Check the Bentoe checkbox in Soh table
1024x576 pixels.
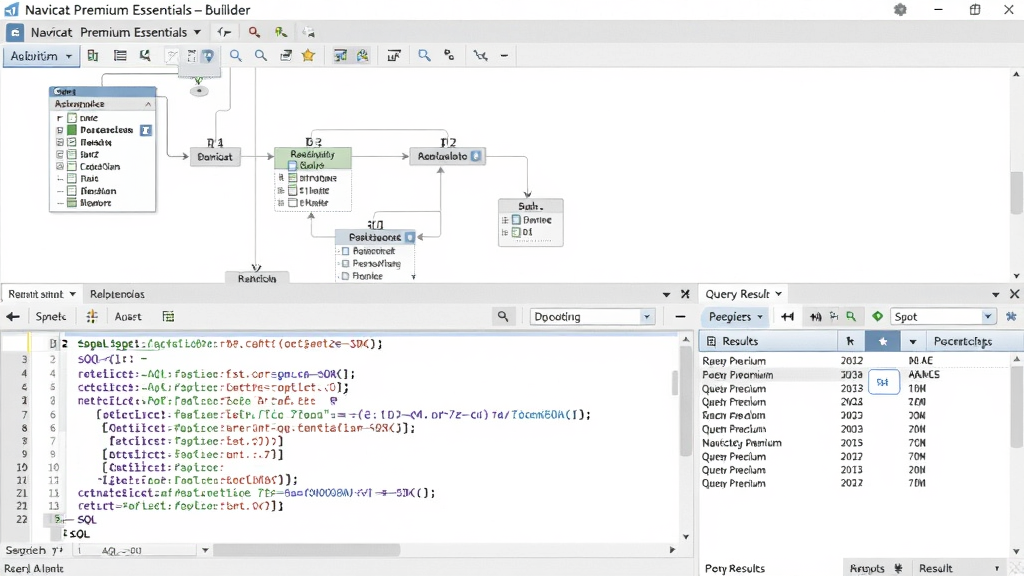(516, 220)
